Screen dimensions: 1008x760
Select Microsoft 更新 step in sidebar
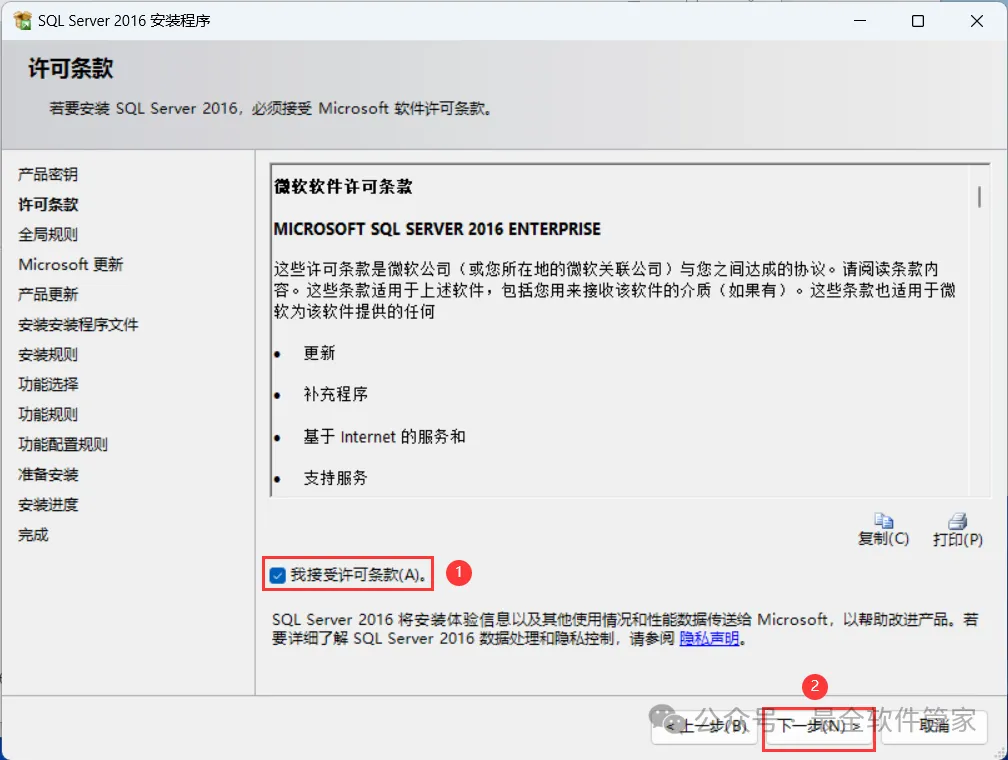[x=71, y=264]
